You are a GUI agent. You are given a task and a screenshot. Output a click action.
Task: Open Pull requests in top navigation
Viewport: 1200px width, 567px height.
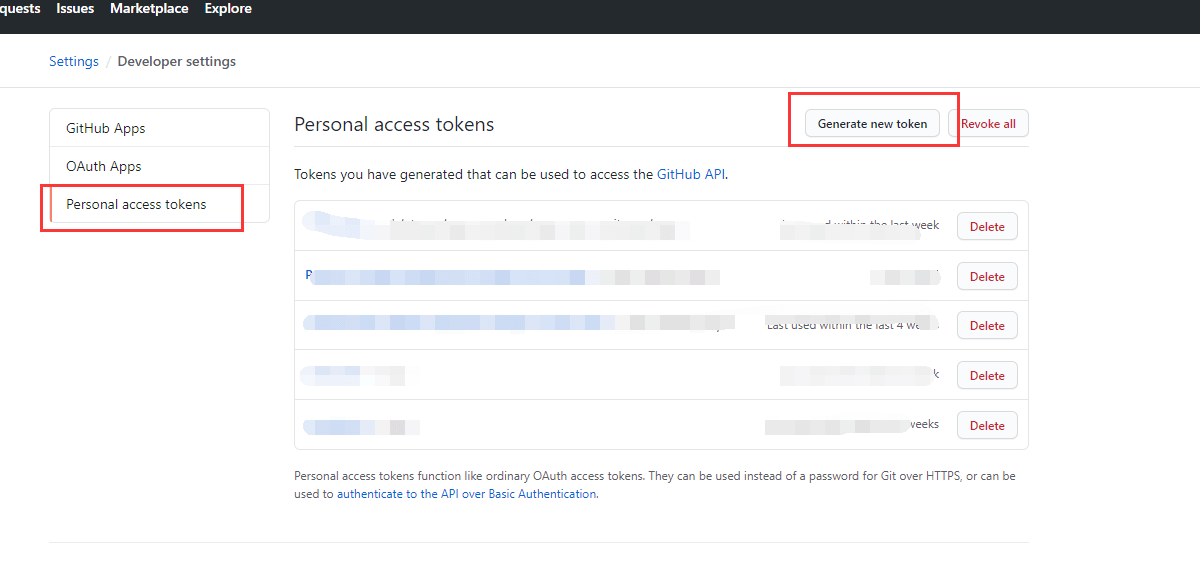(x=18, y=9)
